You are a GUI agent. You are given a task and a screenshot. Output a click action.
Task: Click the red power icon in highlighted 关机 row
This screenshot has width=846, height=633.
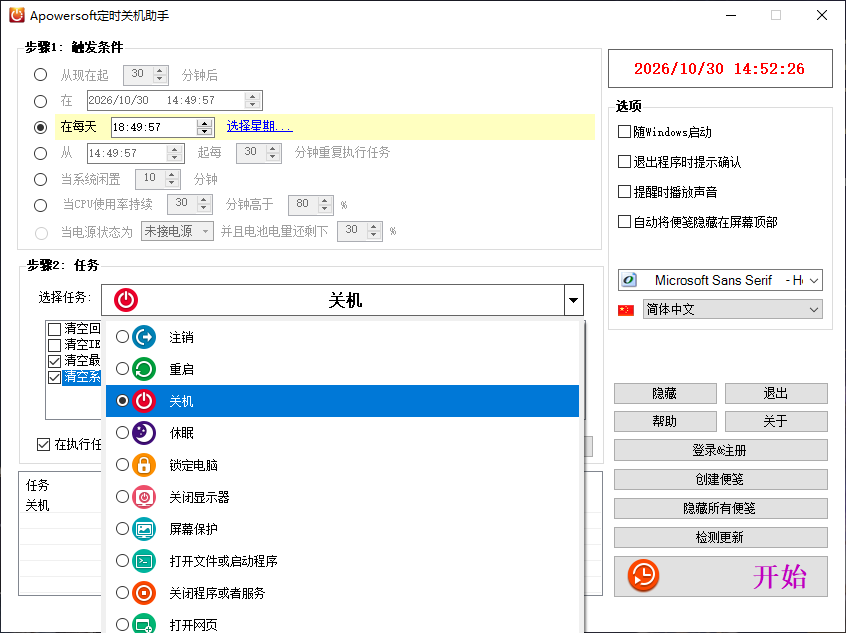pos(144,401)
